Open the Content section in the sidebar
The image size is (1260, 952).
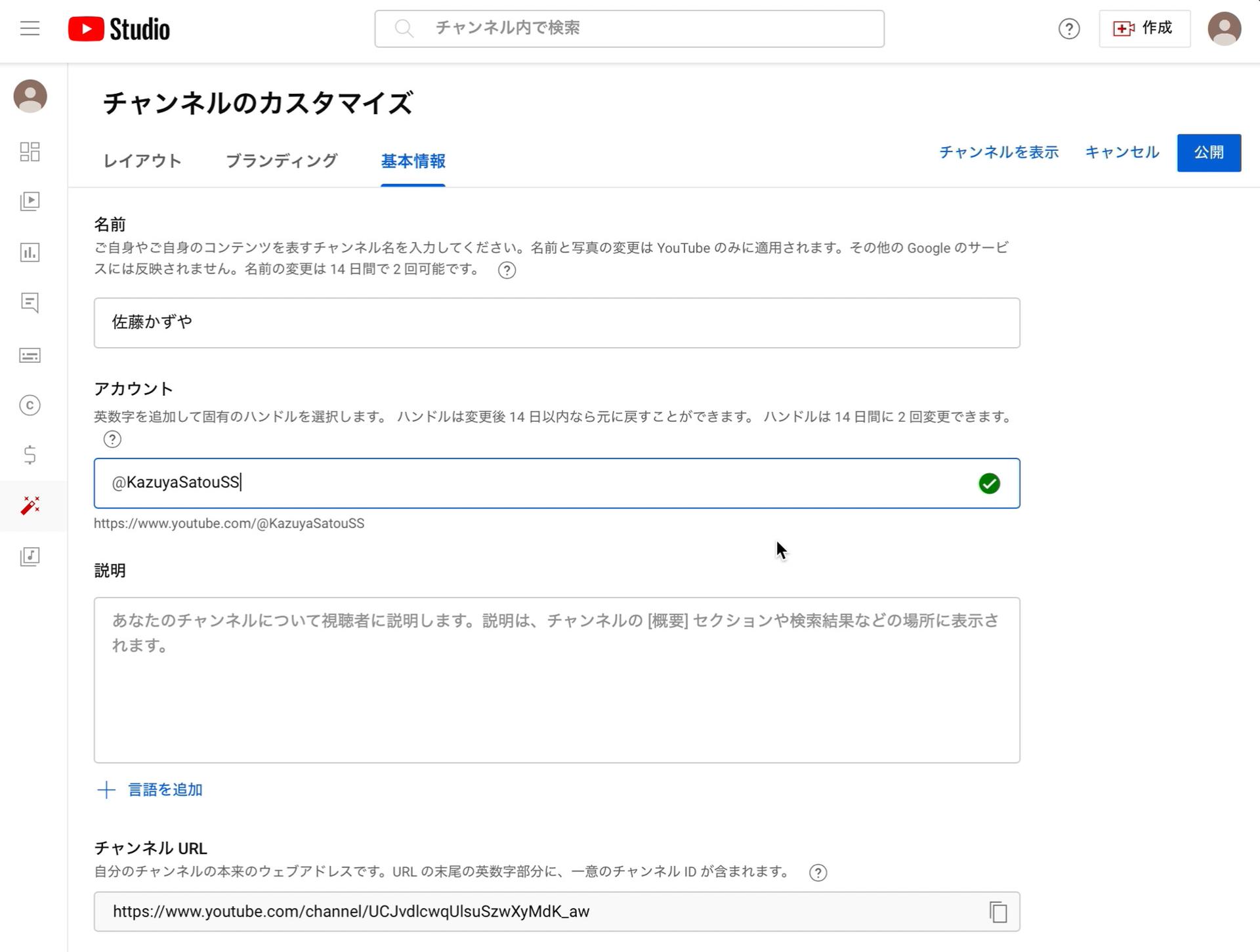tap(30, 201)
